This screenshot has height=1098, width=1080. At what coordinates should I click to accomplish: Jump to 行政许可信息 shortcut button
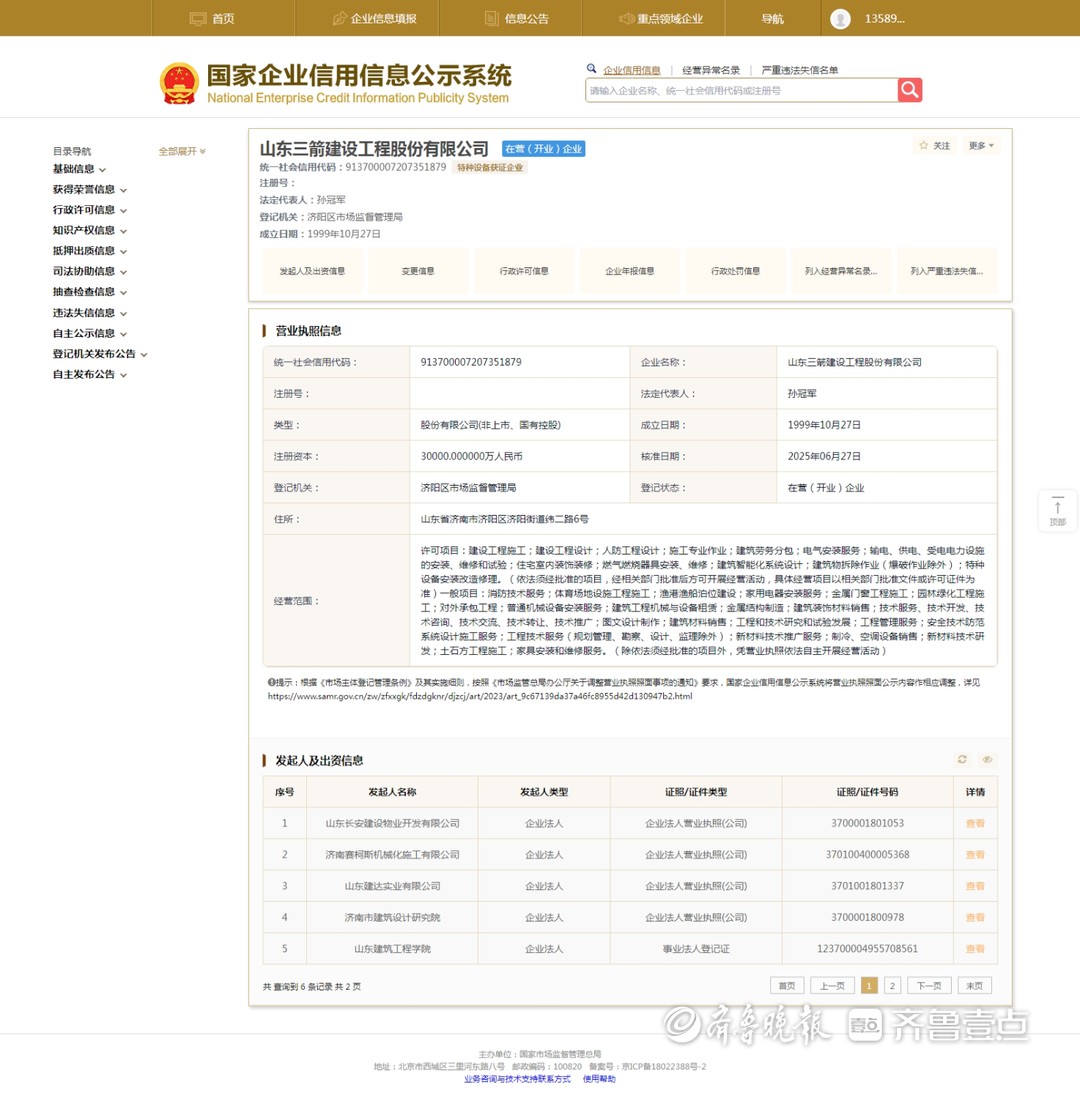524,271
